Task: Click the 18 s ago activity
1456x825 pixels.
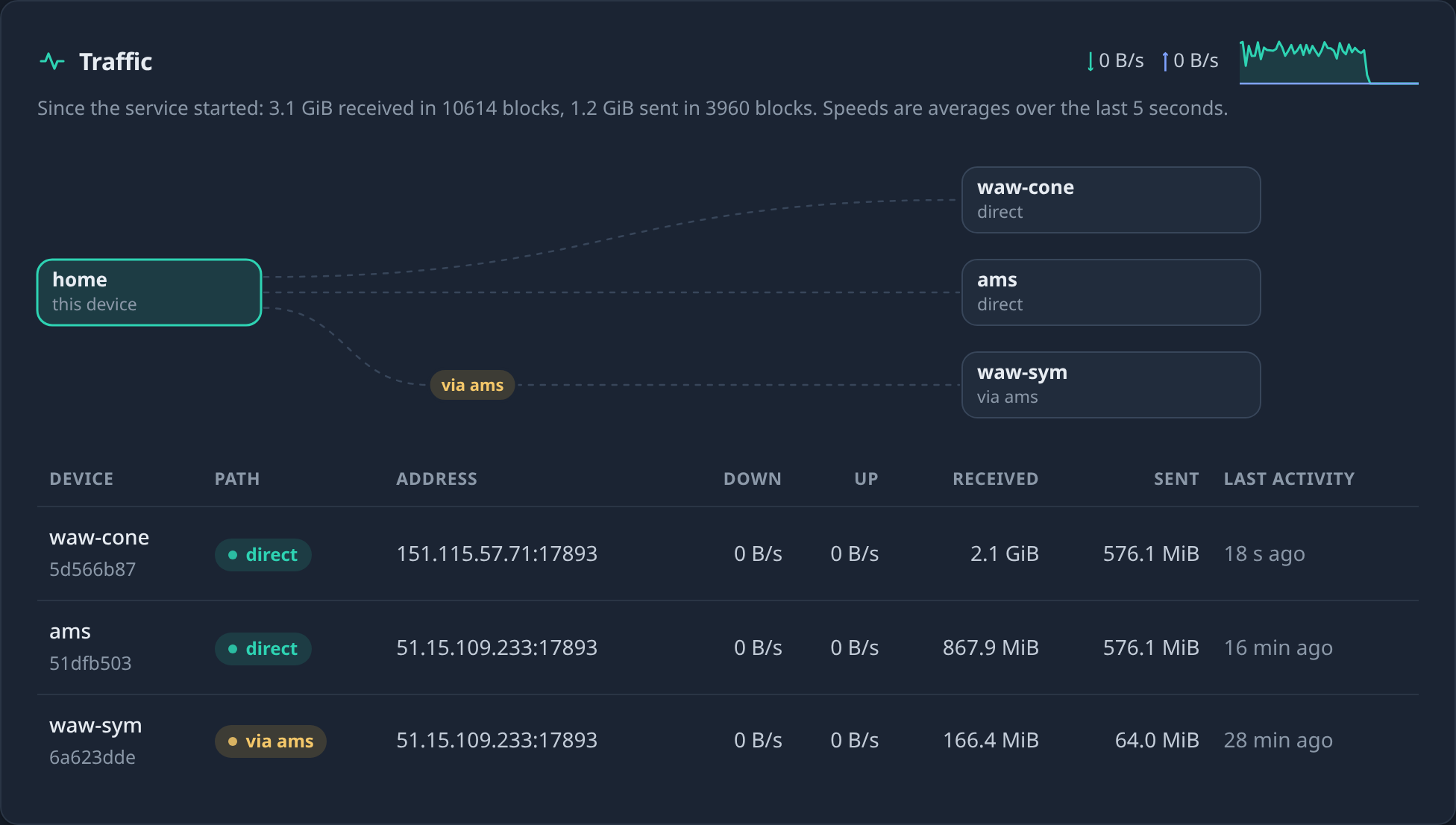Action: (1264, 553)
